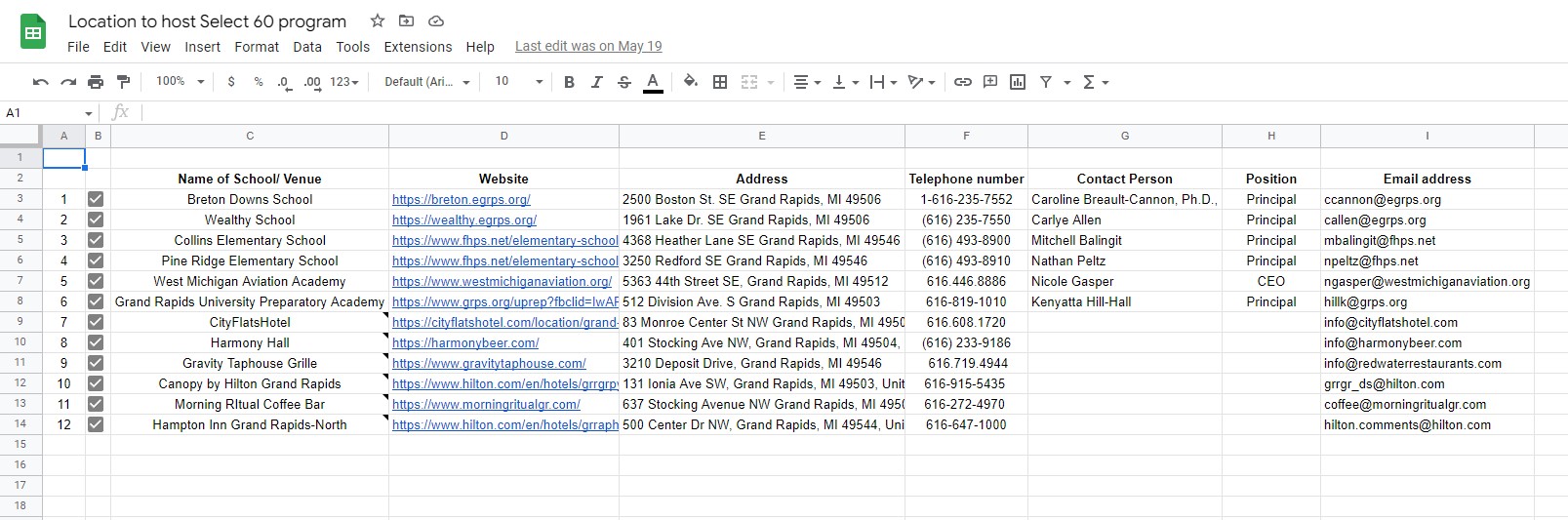Image resolution: width=1568 pixels, height=520 pixels.
Task: Select the 'Kenyatta Hill-Hall' cell
Action: point(1124,301)
